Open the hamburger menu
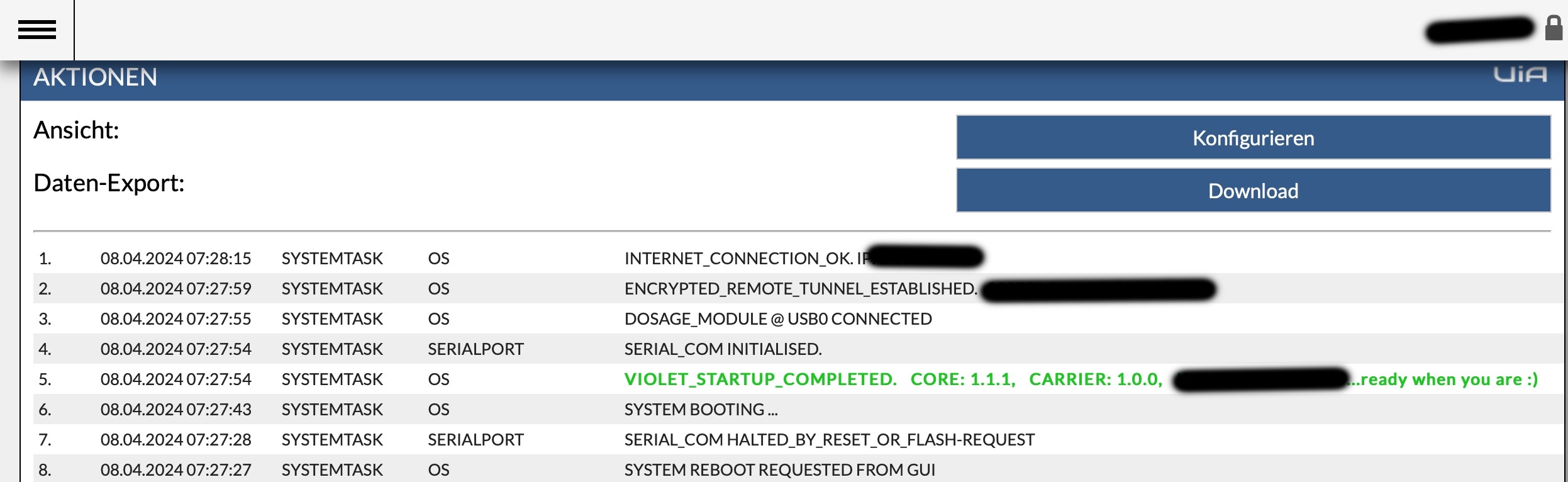1568x482 pixels. (x=37, y=30)
